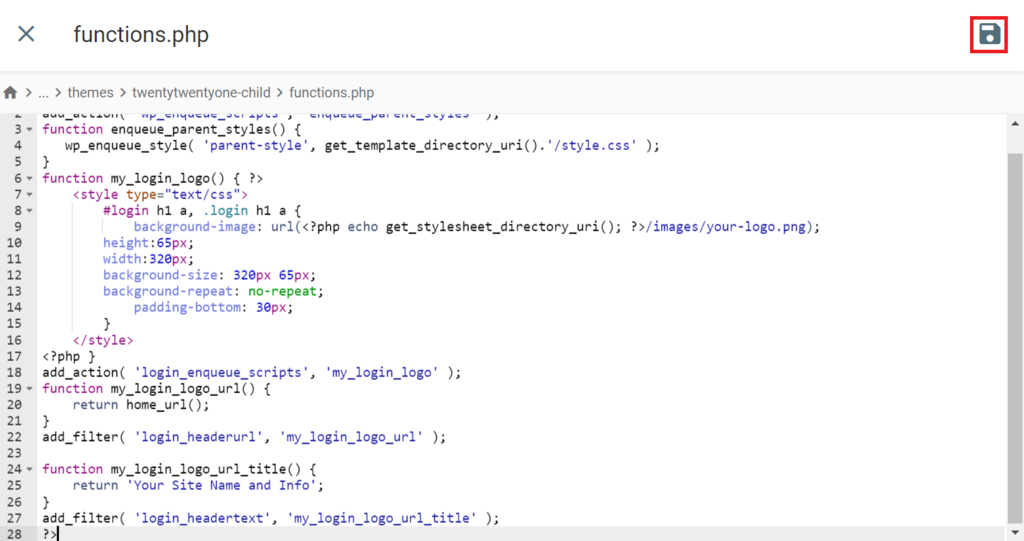This screenshot has height=541, width=1024.
Task: Click on the 'no-repeat' value on line 13
Action: coord(282,291)
